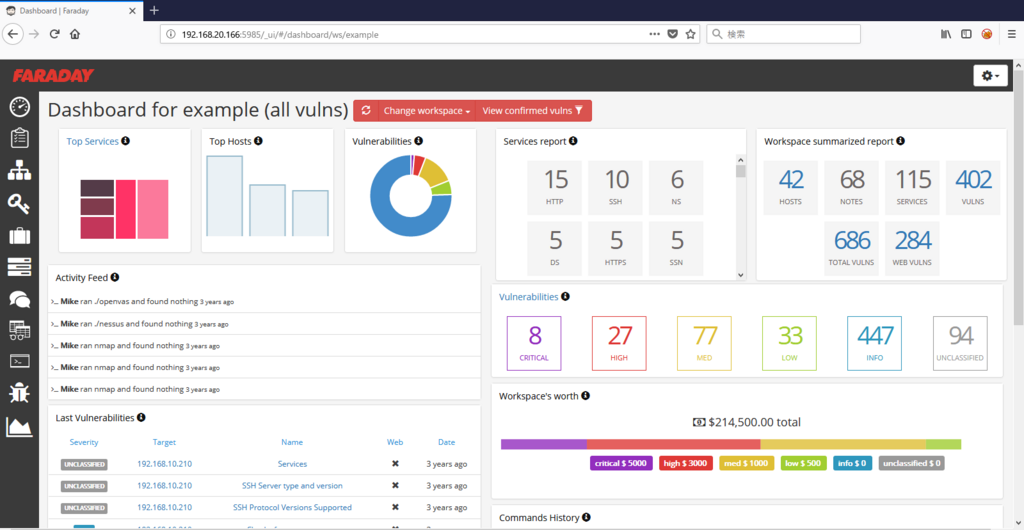This screenshot has height=530, width=1024.
Task: Open the chat bubbles sidebar icon
Action: point(20,299)
